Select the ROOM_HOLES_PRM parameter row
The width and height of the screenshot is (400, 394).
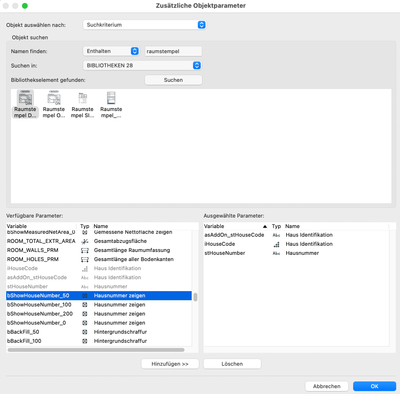pos(99,259)
